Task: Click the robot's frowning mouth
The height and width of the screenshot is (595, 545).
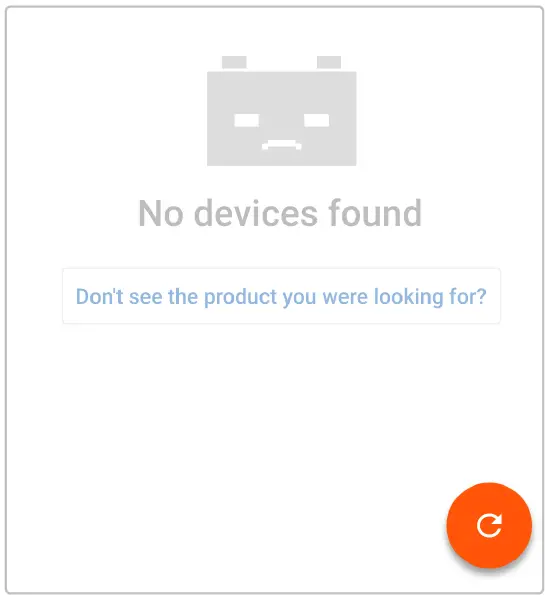Action: 282,145
